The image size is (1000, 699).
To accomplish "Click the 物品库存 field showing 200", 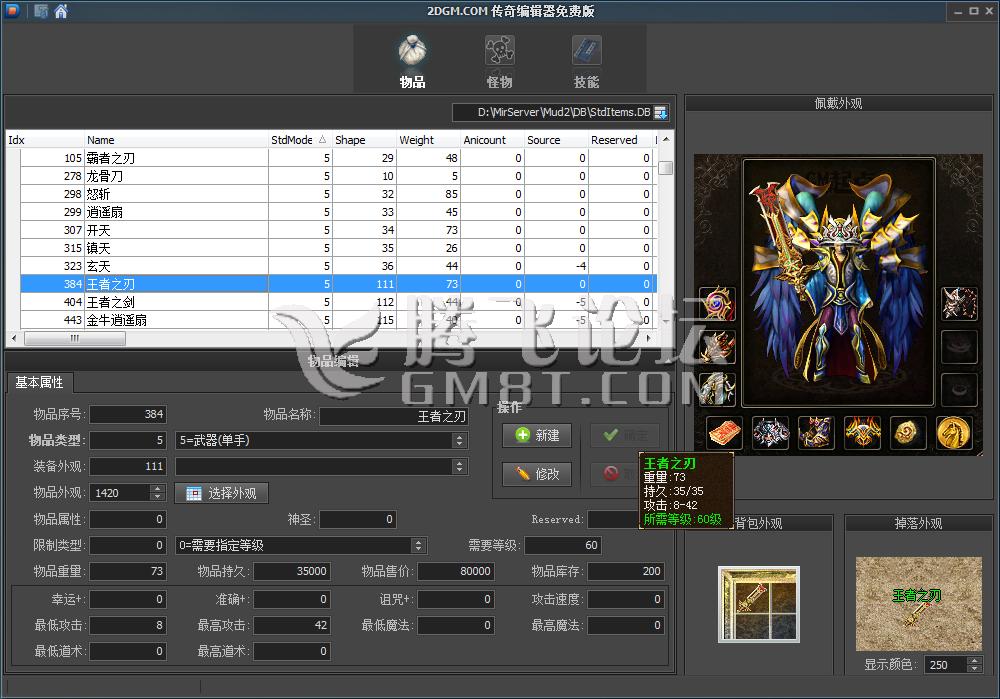I will [x=626, y=571].
